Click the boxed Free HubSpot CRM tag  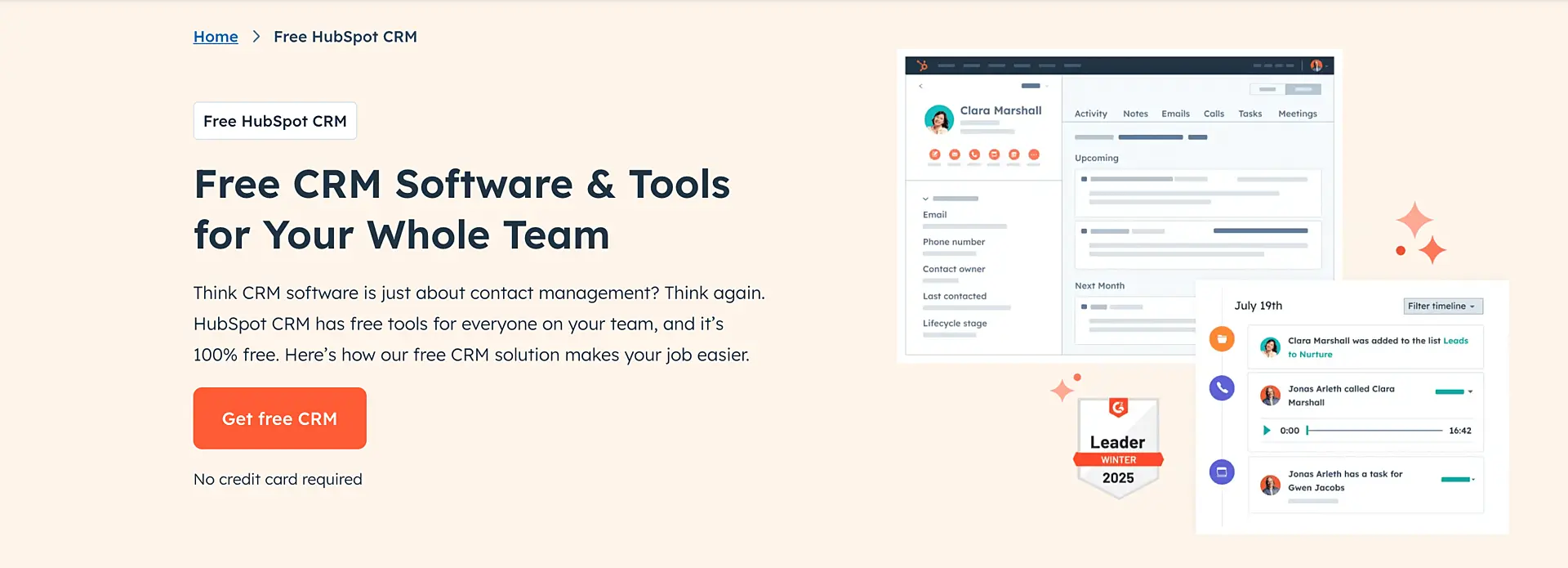(x=275, y=121)
